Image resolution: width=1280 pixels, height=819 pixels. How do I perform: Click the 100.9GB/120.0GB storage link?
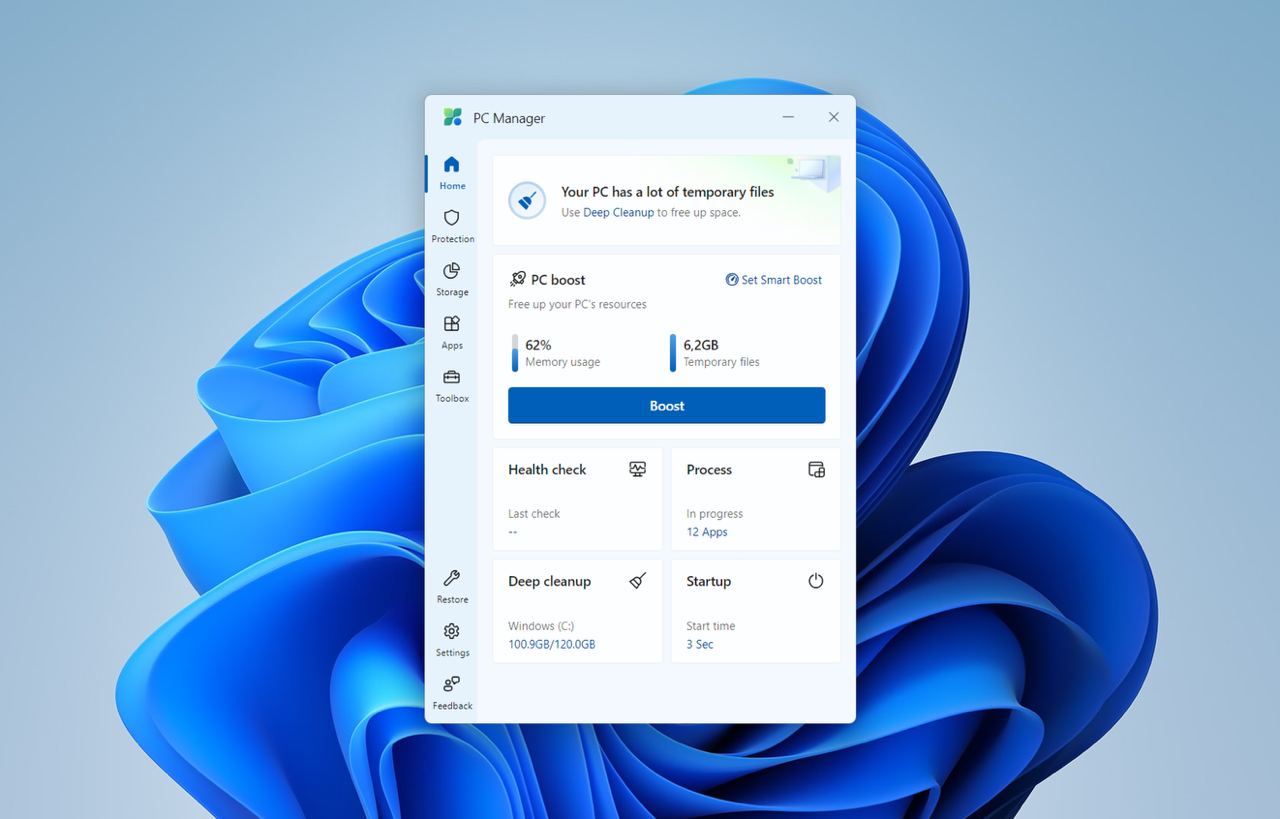coord(551,644)
